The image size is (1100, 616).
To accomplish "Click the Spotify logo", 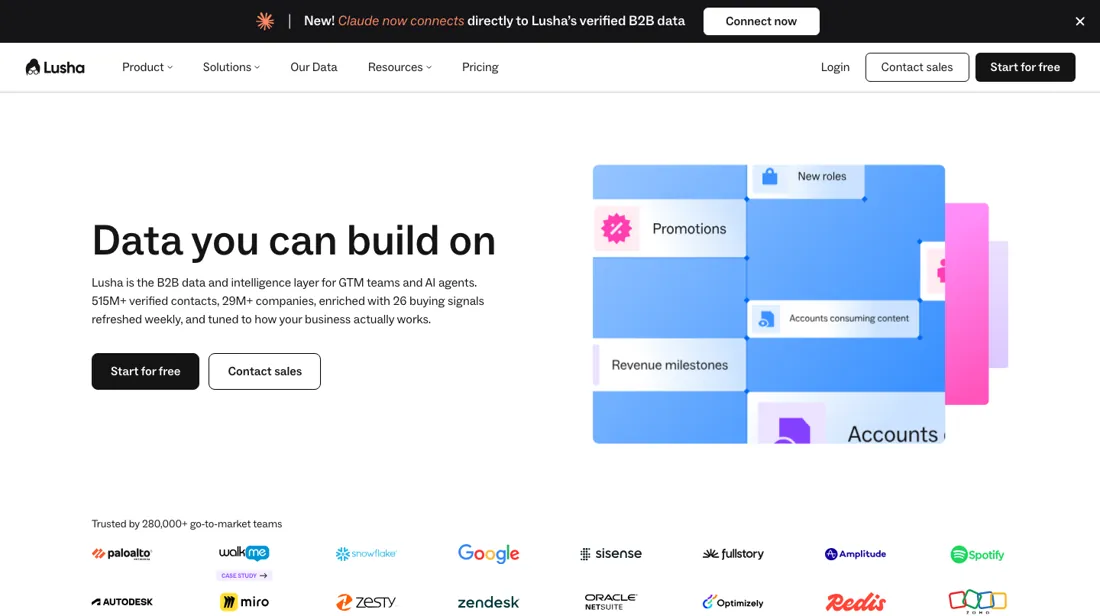I will (977, 554).
